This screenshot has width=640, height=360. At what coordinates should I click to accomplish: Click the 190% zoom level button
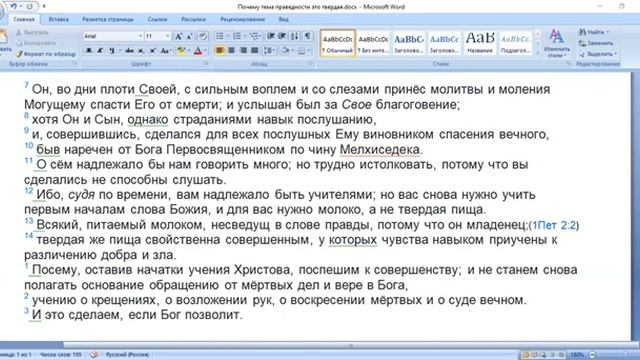(x=577, y=355)
